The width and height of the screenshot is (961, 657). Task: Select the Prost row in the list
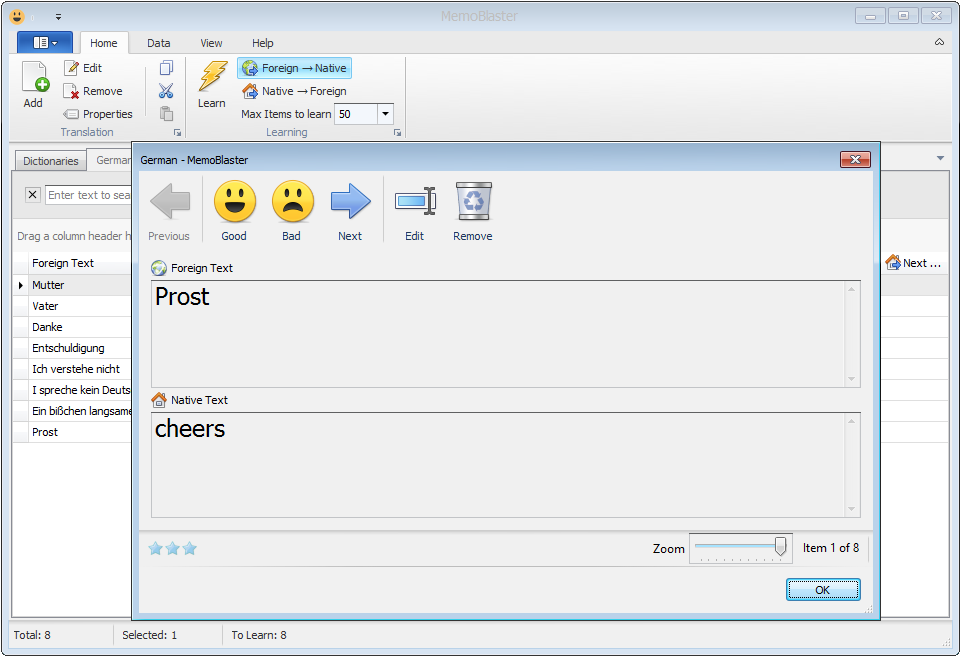pyautogui.click(x=72, y=431)
